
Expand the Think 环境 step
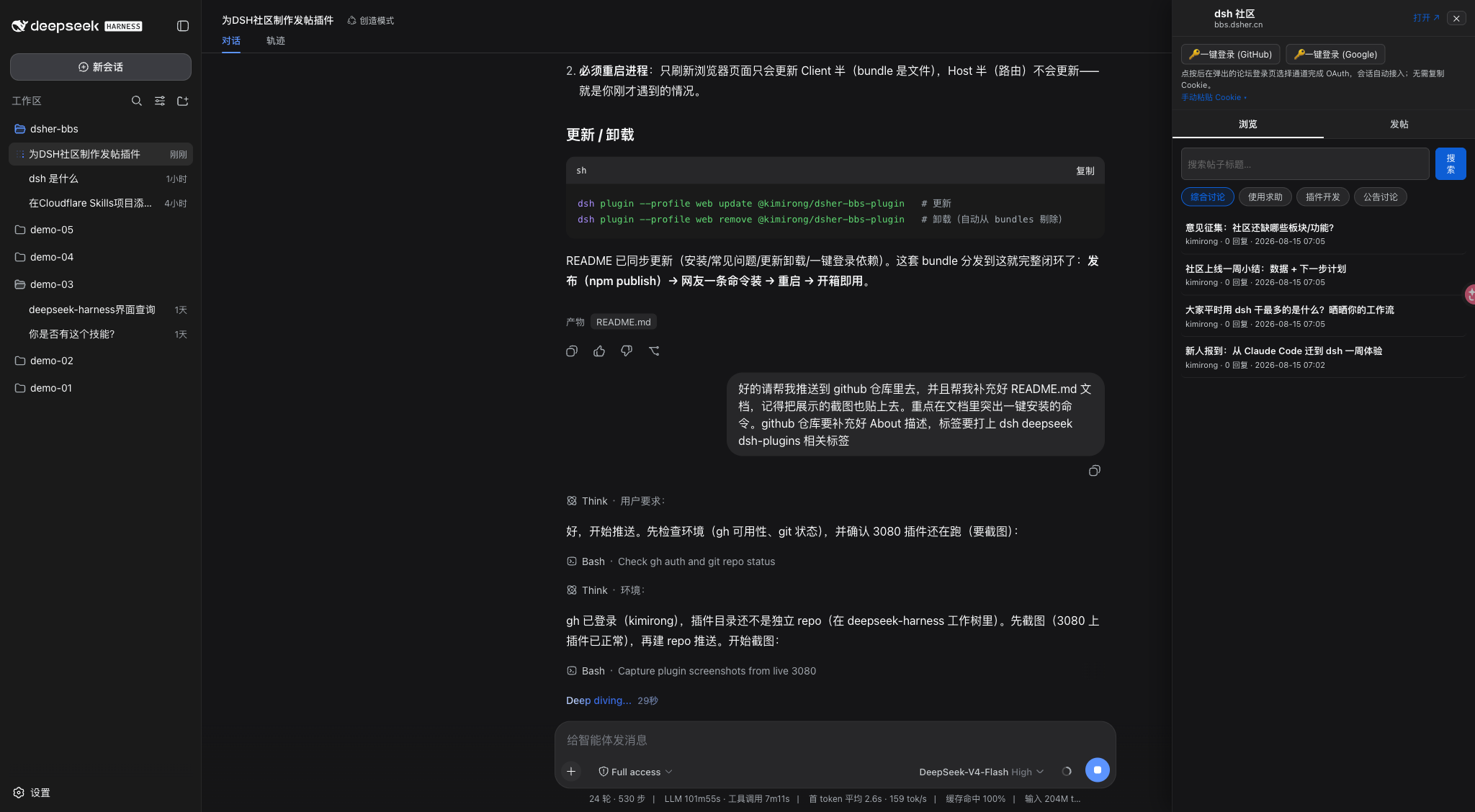(x=606, y=590)
